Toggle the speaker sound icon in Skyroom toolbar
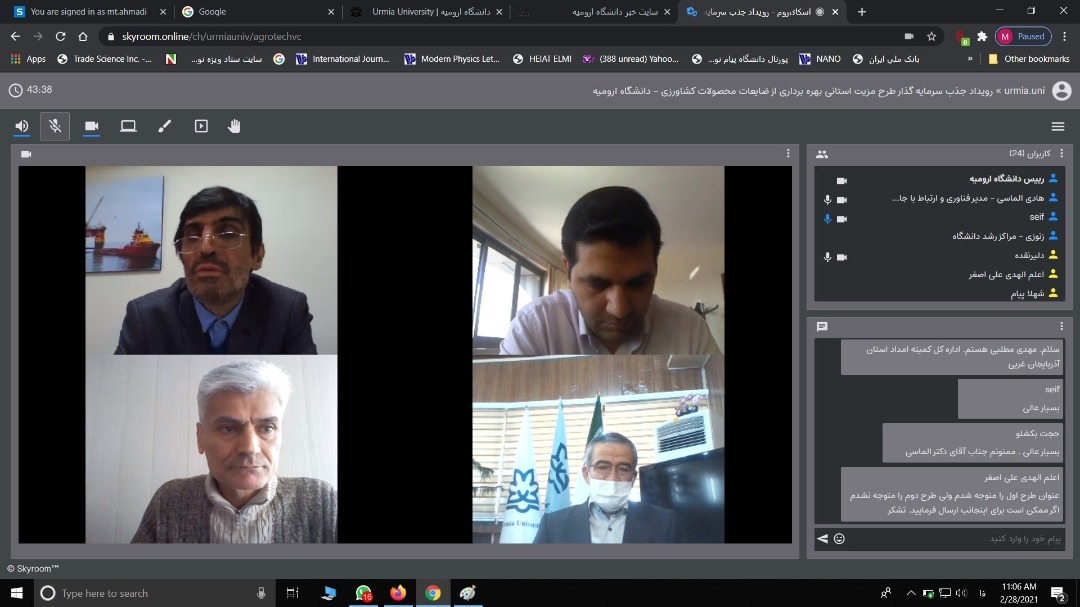Image resolution: width=1080 pixels, height=607 pixels. pos(22,126)
